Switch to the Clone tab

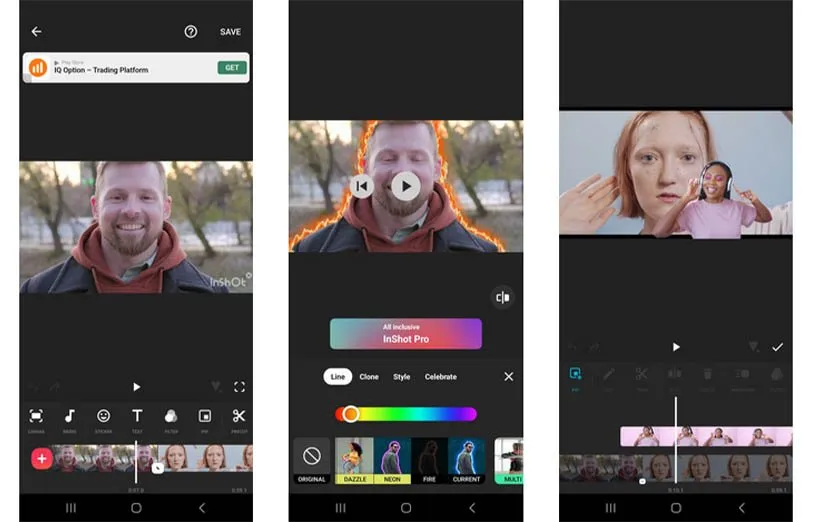click(x=369, y=377)
